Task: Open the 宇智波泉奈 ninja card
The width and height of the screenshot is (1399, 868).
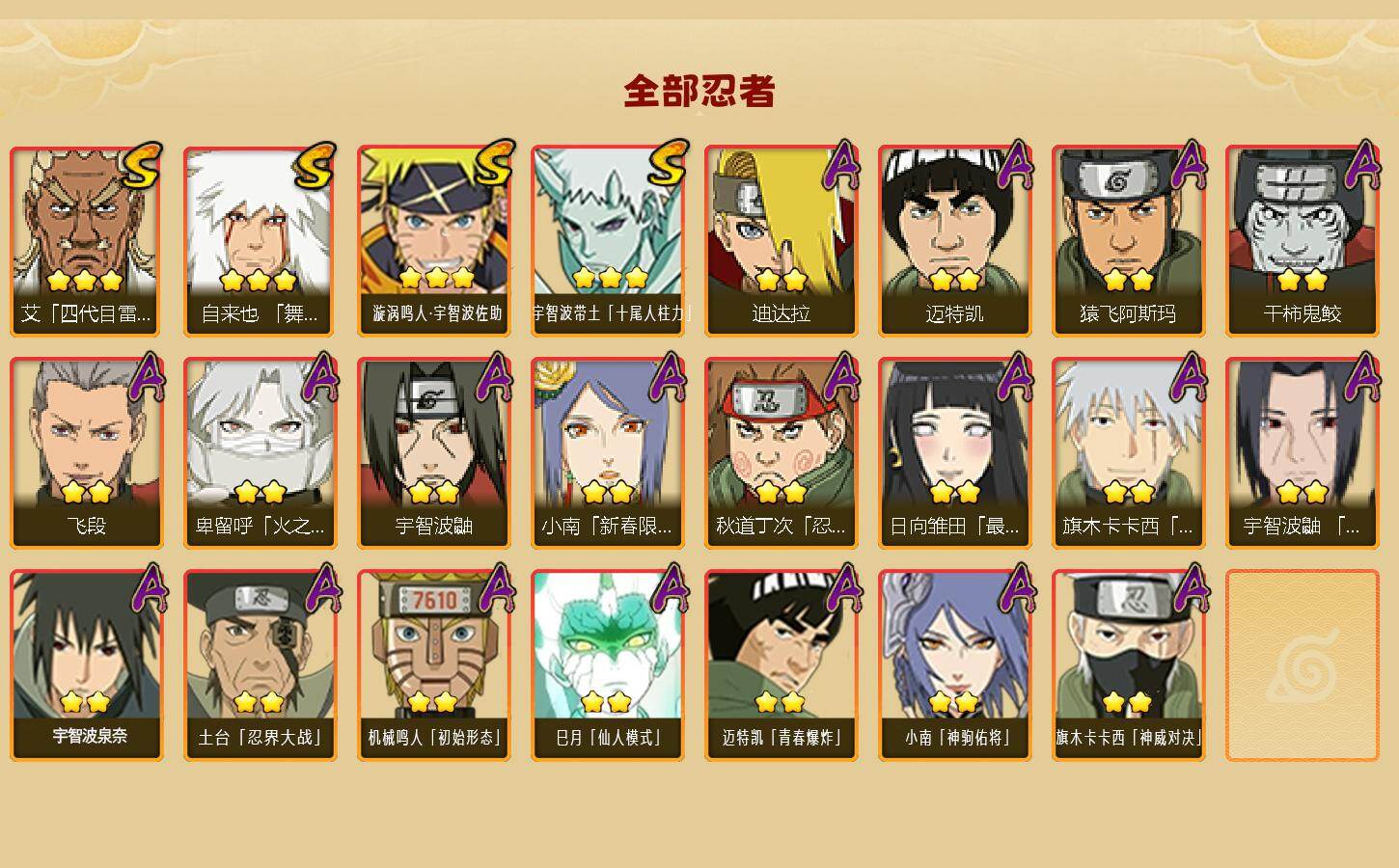Action: (86, 665)
